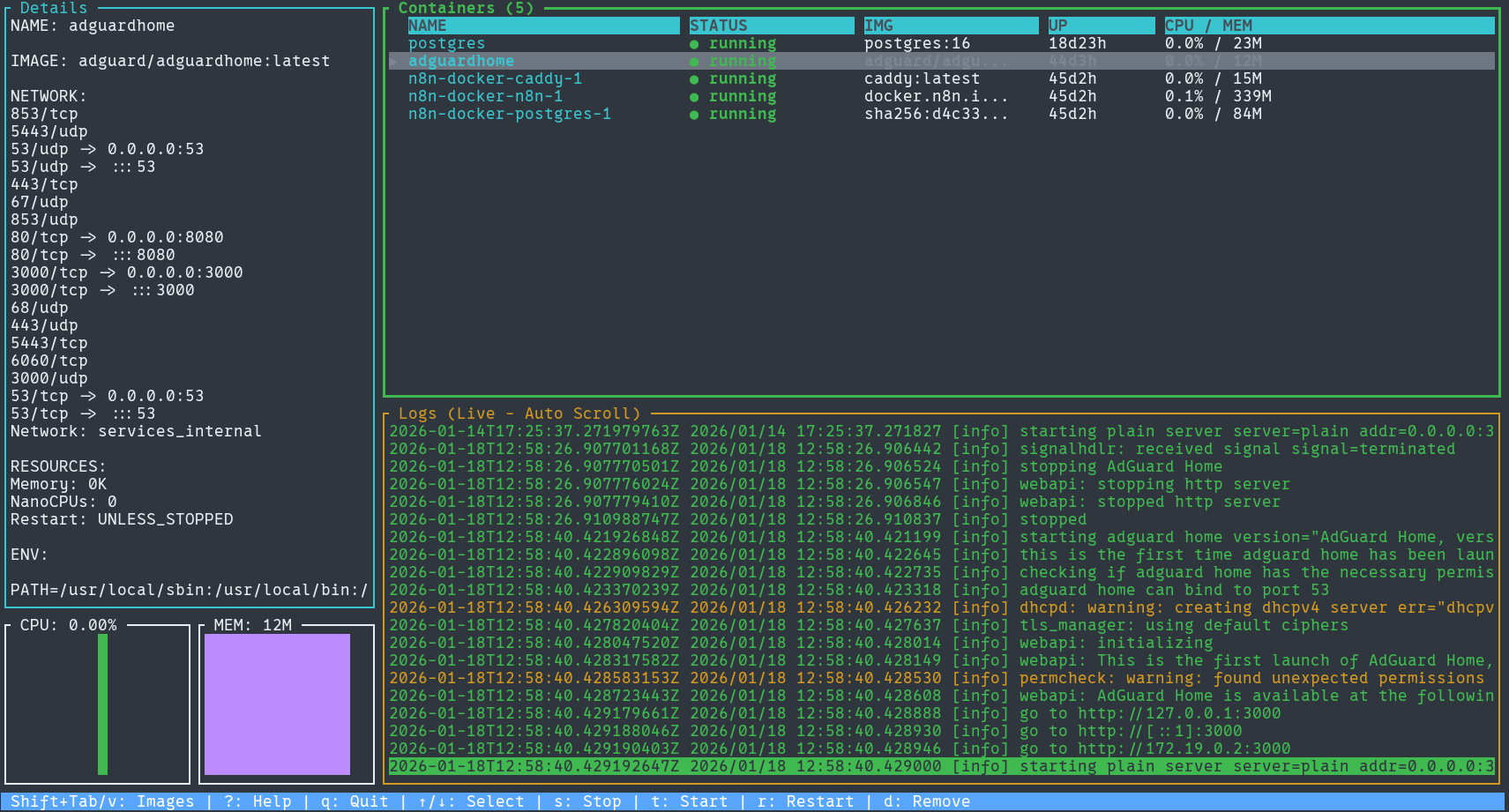1509x812 pixels.
Task: Click the selection arrow beside adguardhome row
Action: coord(394,62)
